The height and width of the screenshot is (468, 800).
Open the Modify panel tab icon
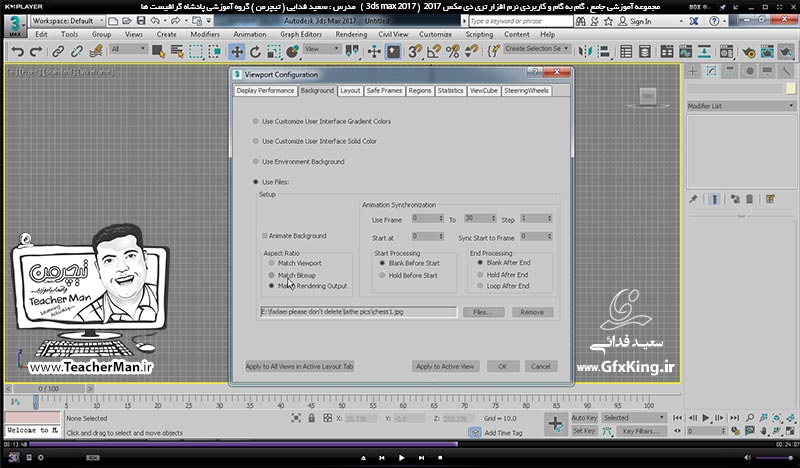[x=711, y=71]
